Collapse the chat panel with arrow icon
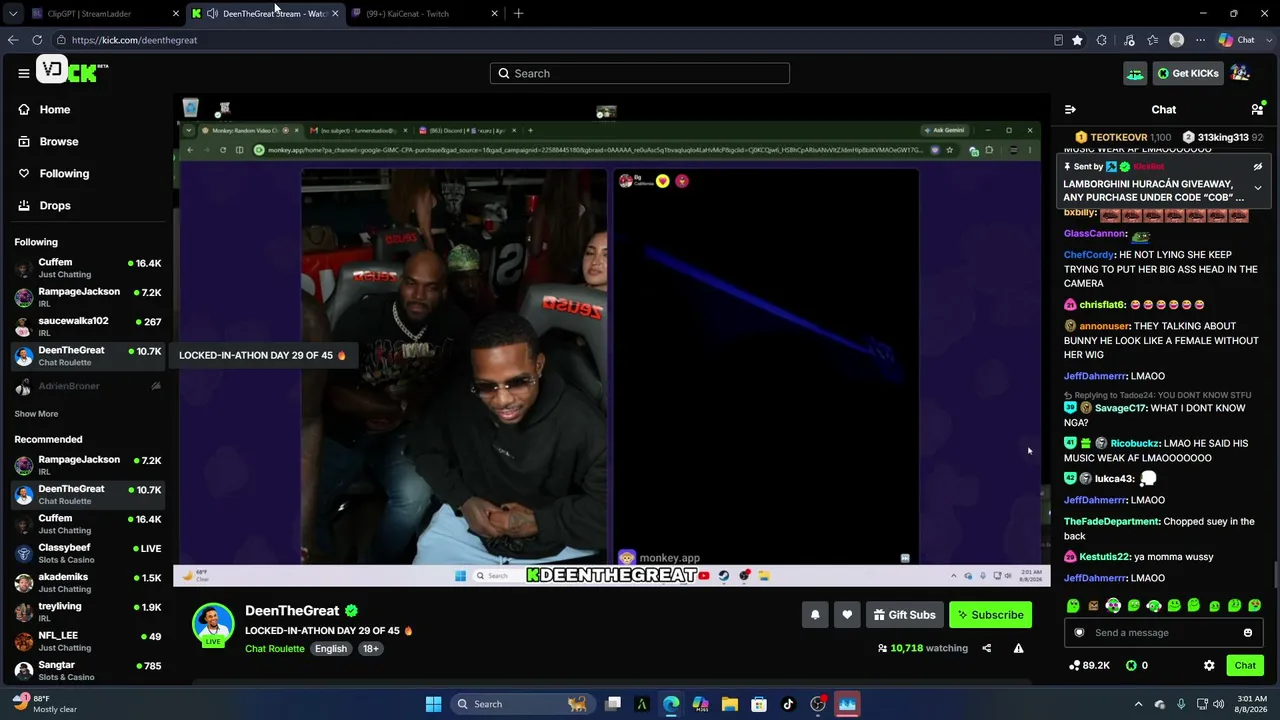The width and height of the screenshot is (1280, 720). 1070,109
